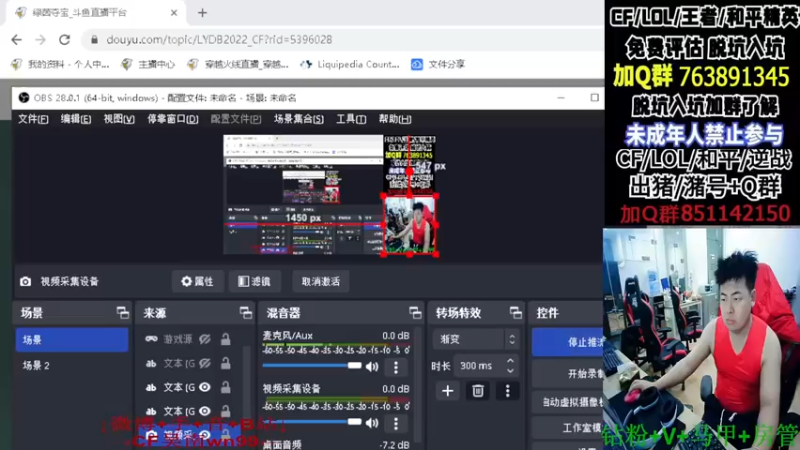The image size is (800, 450).
Task: Focus the douyu.com address bar
Action: pyautogui.click(x=342, y=40)
